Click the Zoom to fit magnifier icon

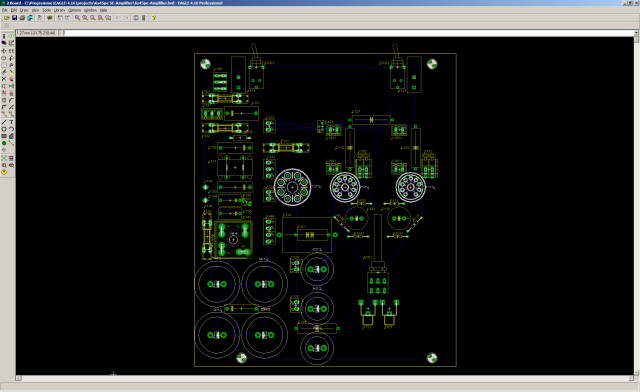pyautogui.click(x=77, y=18)
